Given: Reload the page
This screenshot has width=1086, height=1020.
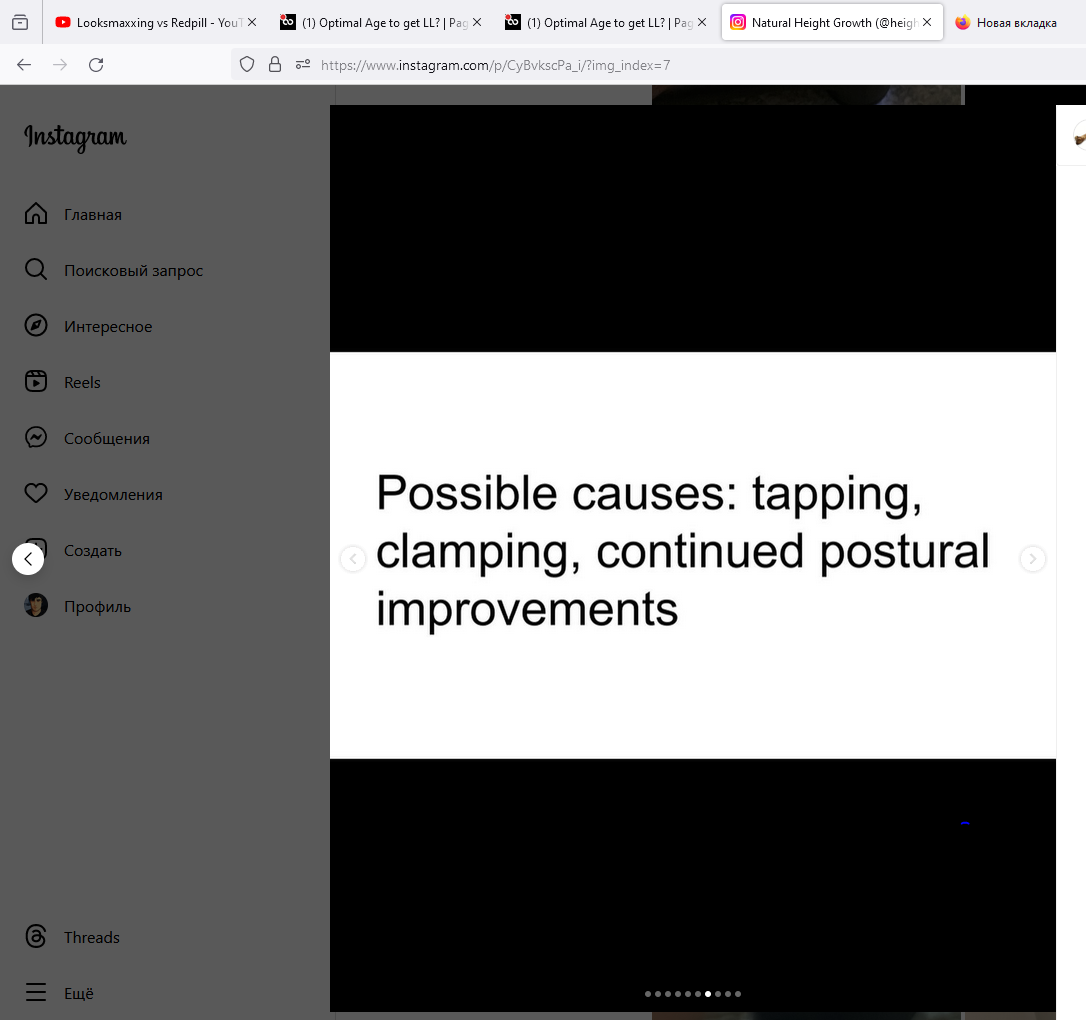Looking at the screenshot, I should click(x=96, y=65).
